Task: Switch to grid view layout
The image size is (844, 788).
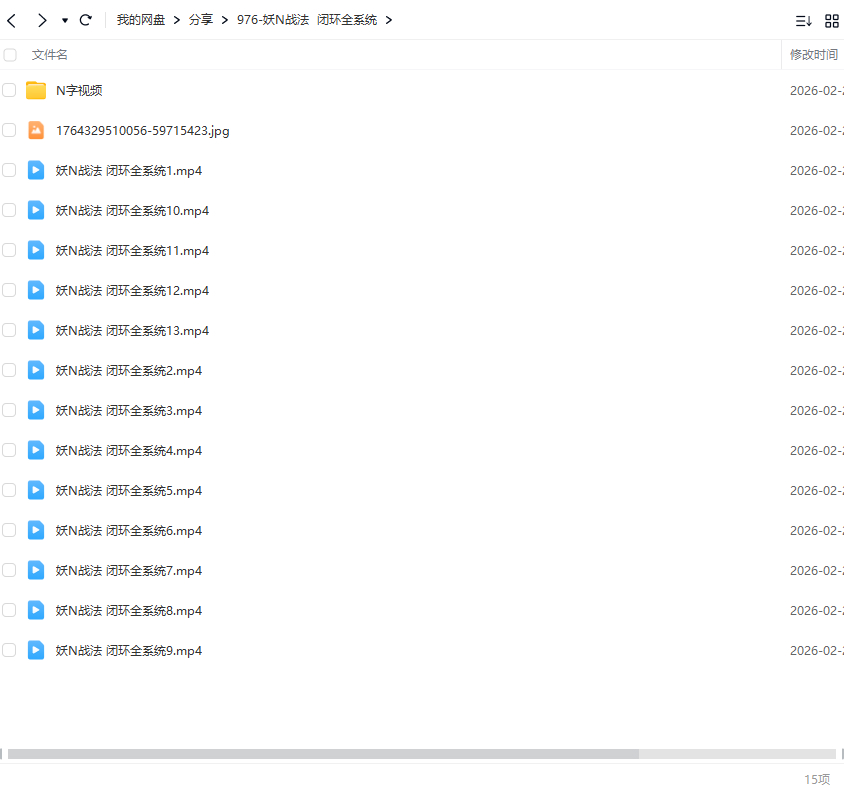Action: tap(831, 21)
